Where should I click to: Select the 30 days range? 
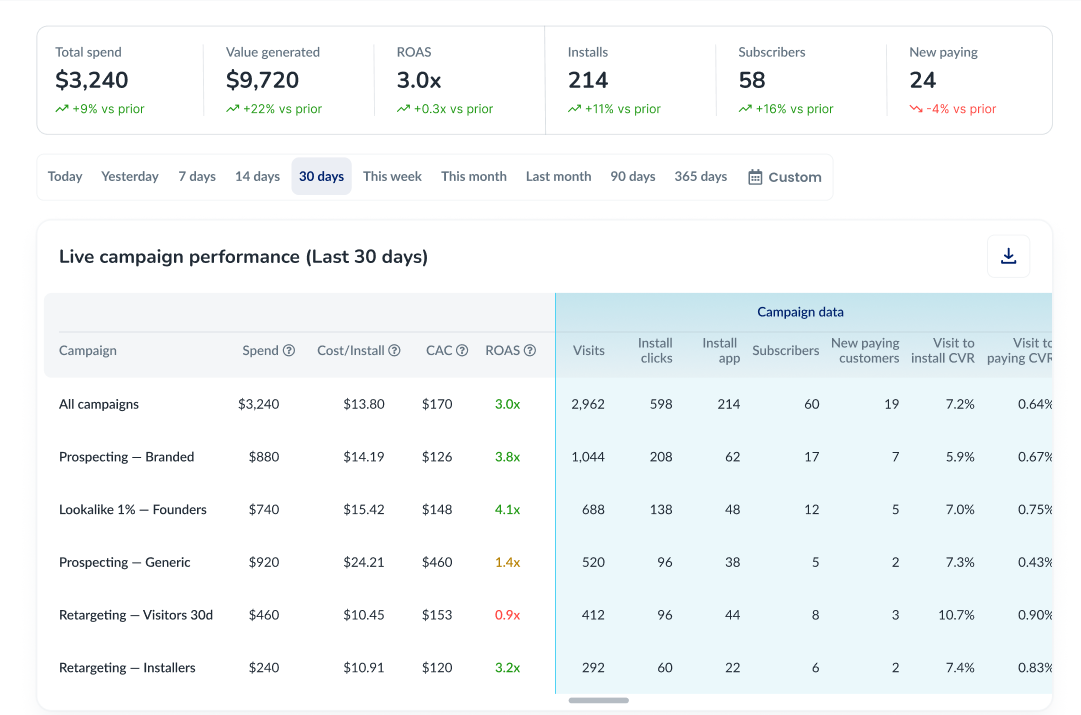(321, 177)
